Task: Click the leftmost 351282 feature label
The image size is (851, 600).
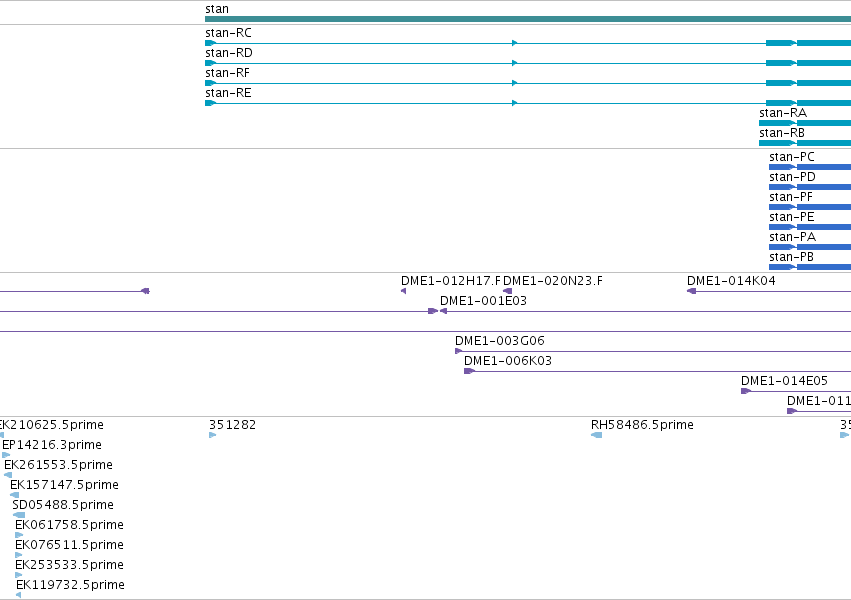Action: [x=232, y=425]
